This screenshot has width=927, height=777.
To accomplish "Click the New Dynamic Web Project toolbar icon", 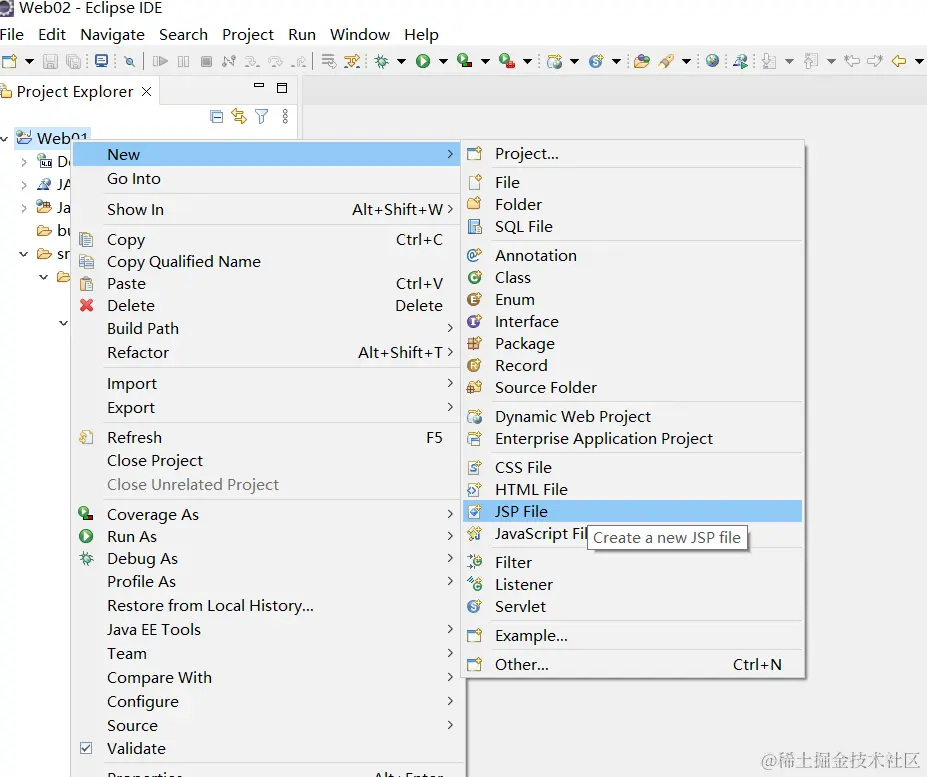I will click(555, 61).
